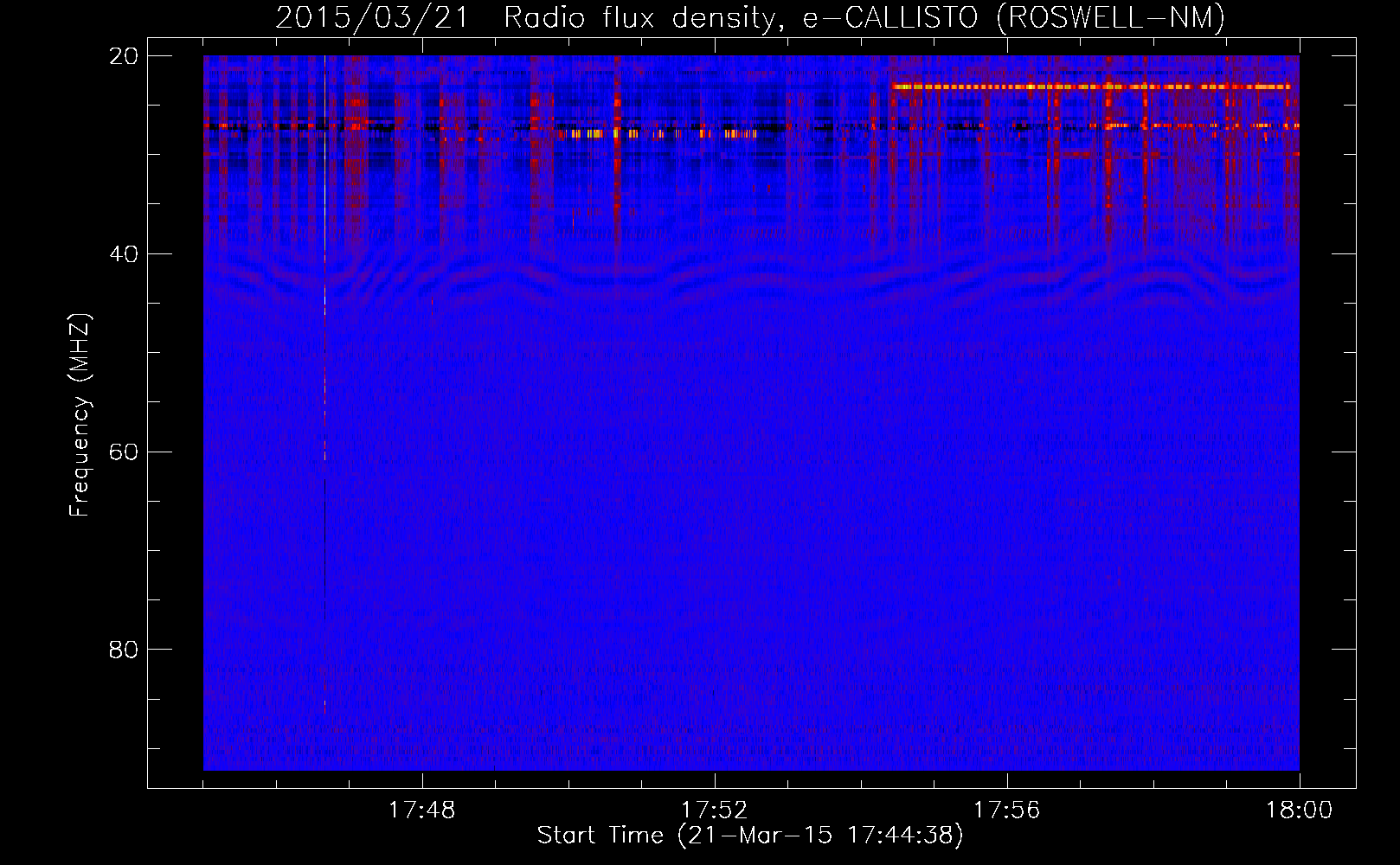Click the frequency tick label '20'

click(124, 56)
